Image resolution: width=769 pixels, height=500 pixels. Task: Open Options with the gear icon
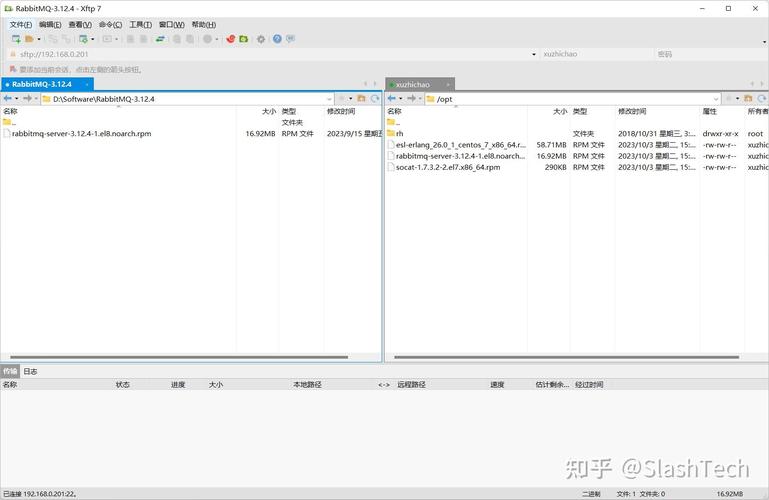coord(261,39)
